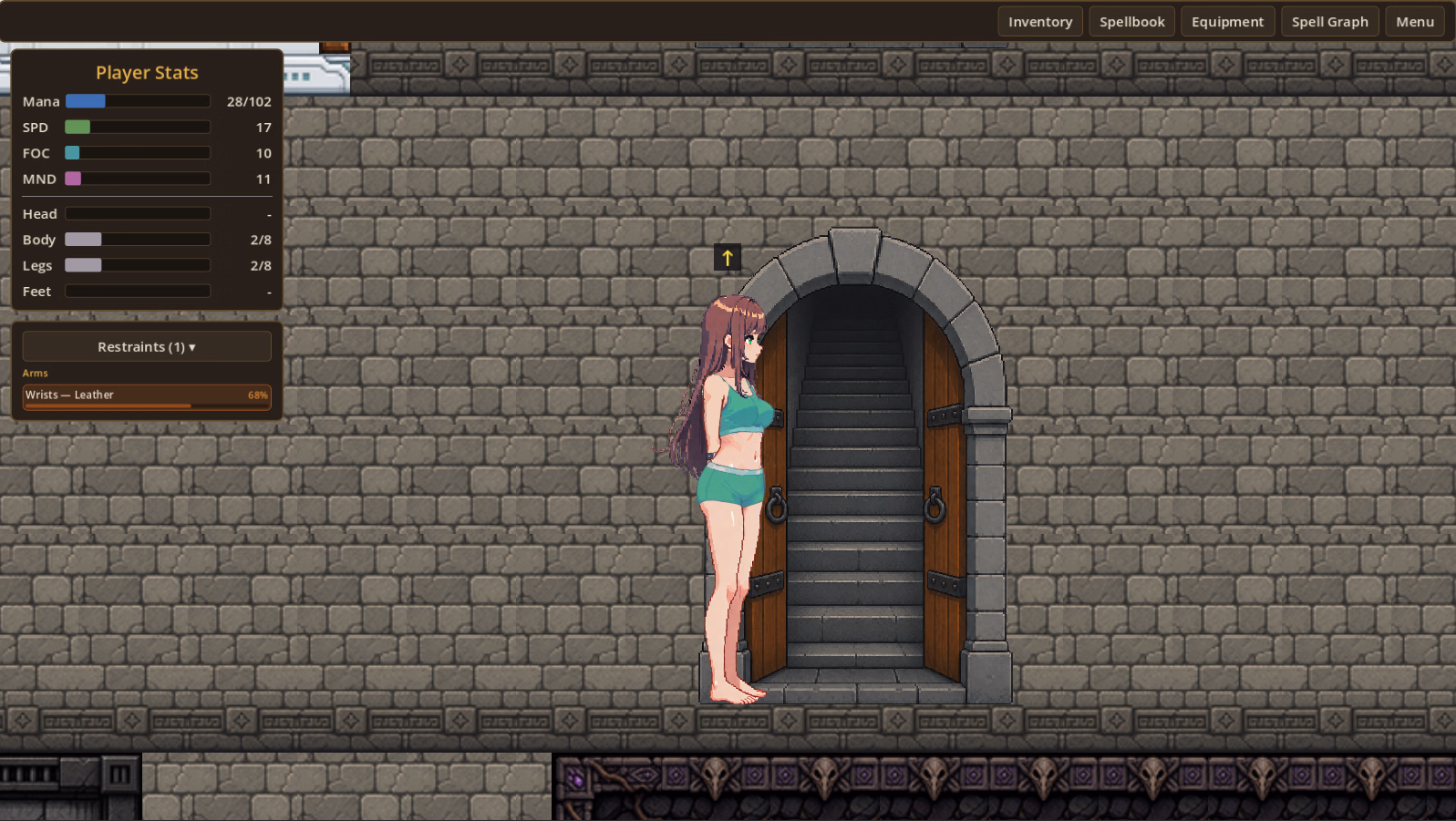The image size is (1456, 821).
Task: Click the Legs 2/8 value
Action: [x=261, y=266]
